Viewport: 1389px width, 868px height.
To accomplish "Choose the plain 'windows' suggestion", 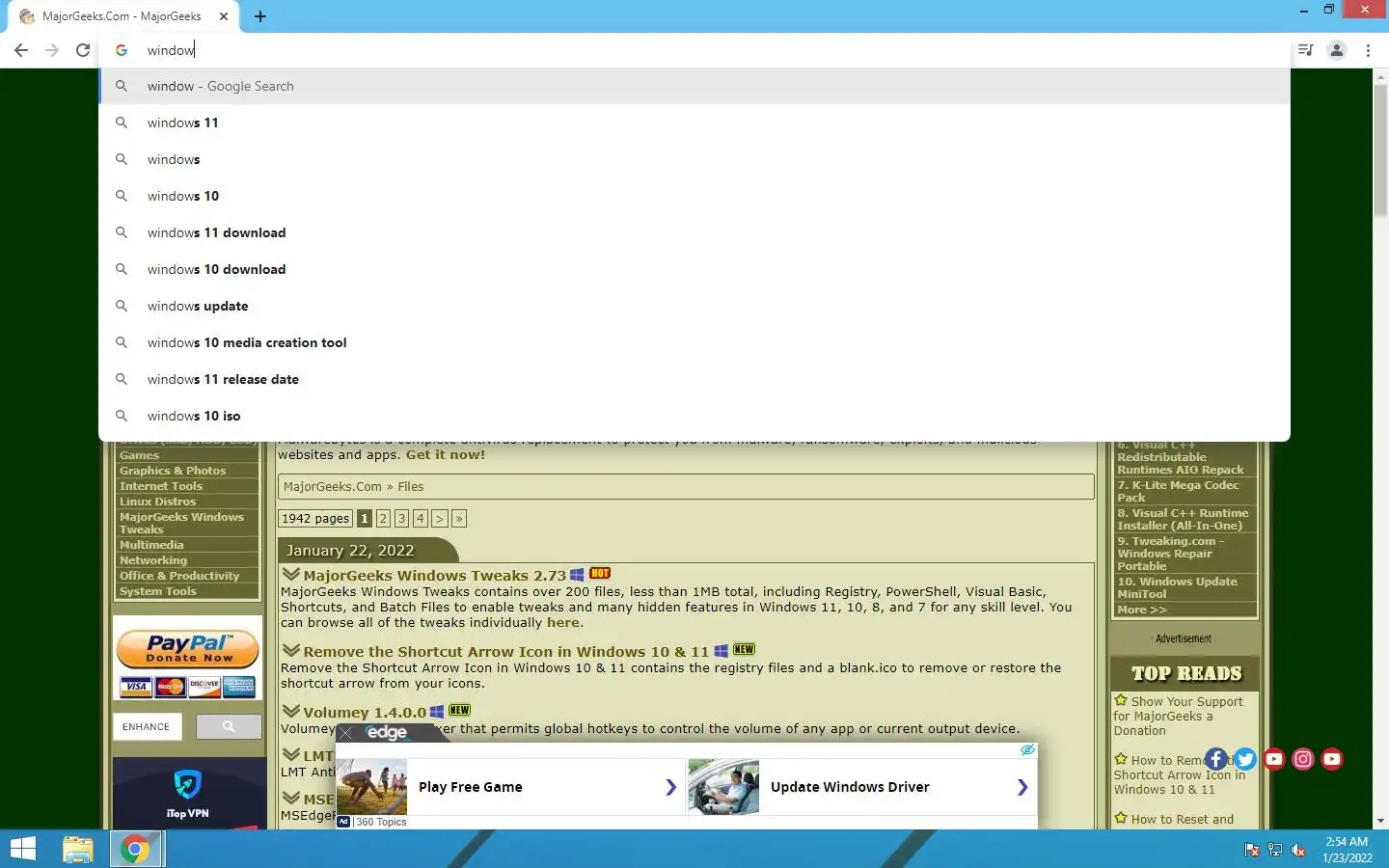I will tap(694, 159).
